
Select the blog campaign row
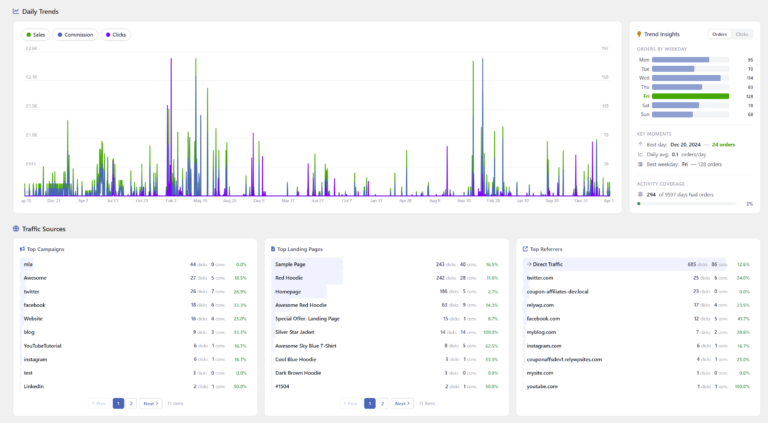coord(135,332)
